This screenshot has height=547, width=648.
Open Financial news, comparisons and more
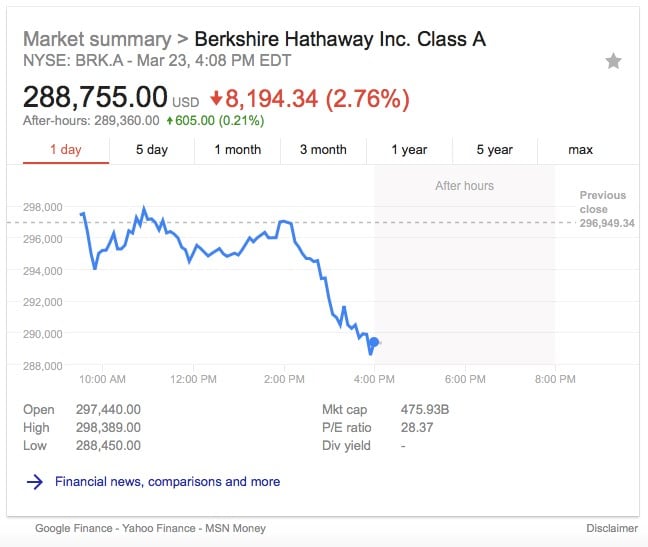[x=167, y=482]
